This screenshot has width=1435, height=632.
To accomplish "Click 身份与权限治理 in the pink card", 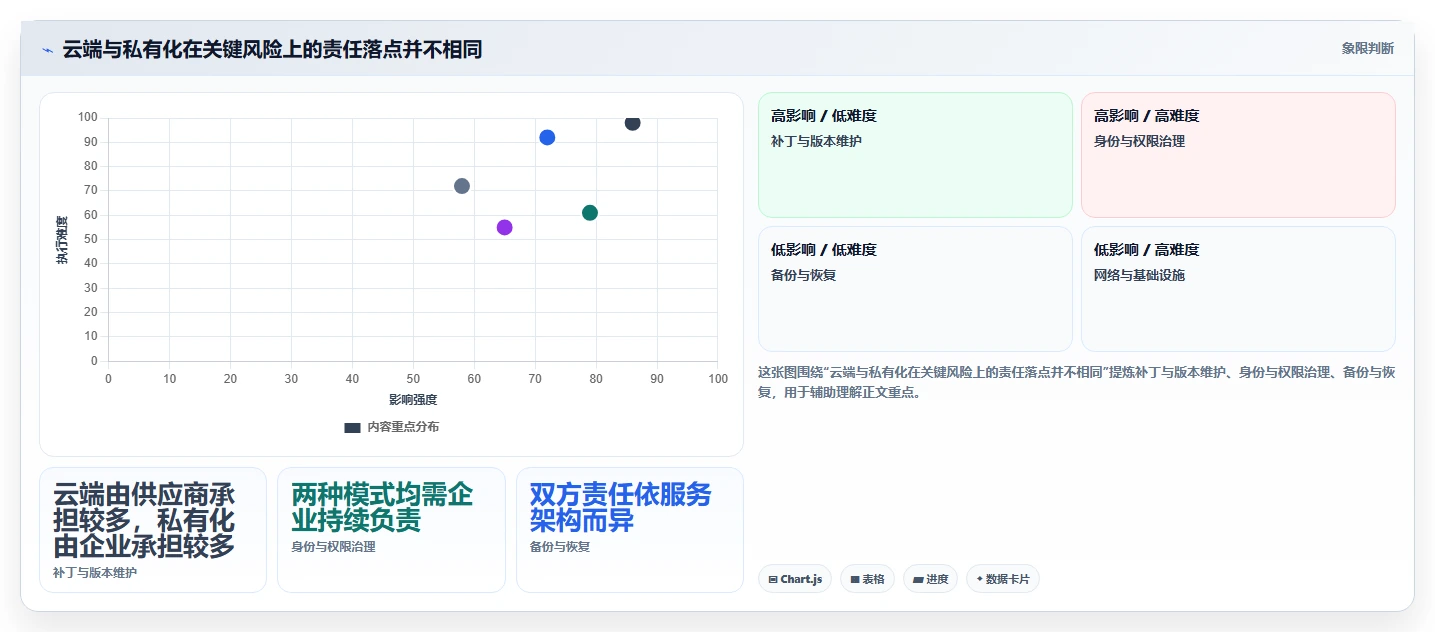I will (x=1139, y=141).
